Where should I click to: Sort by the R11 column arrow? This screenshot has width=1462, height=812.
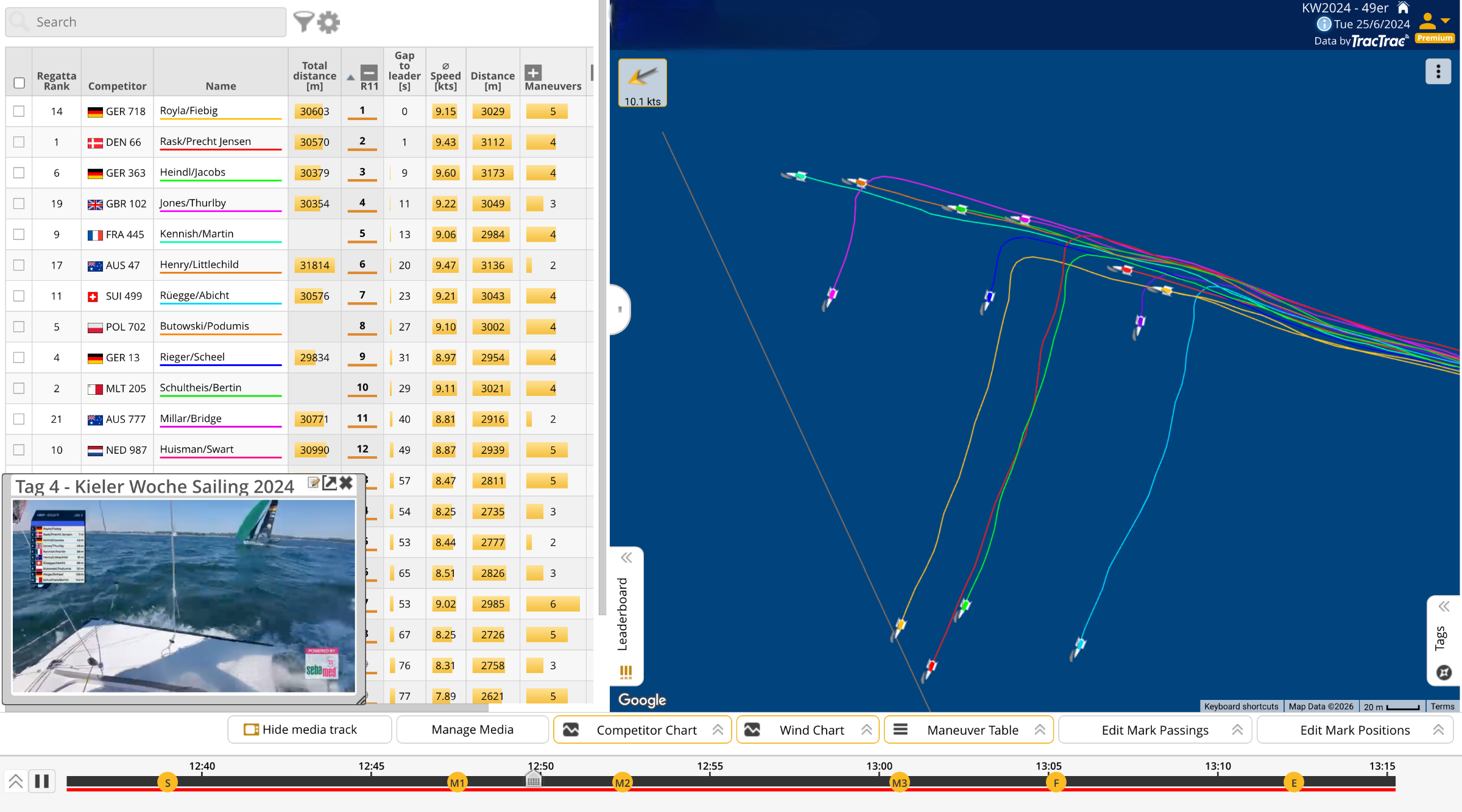[351, 77]
